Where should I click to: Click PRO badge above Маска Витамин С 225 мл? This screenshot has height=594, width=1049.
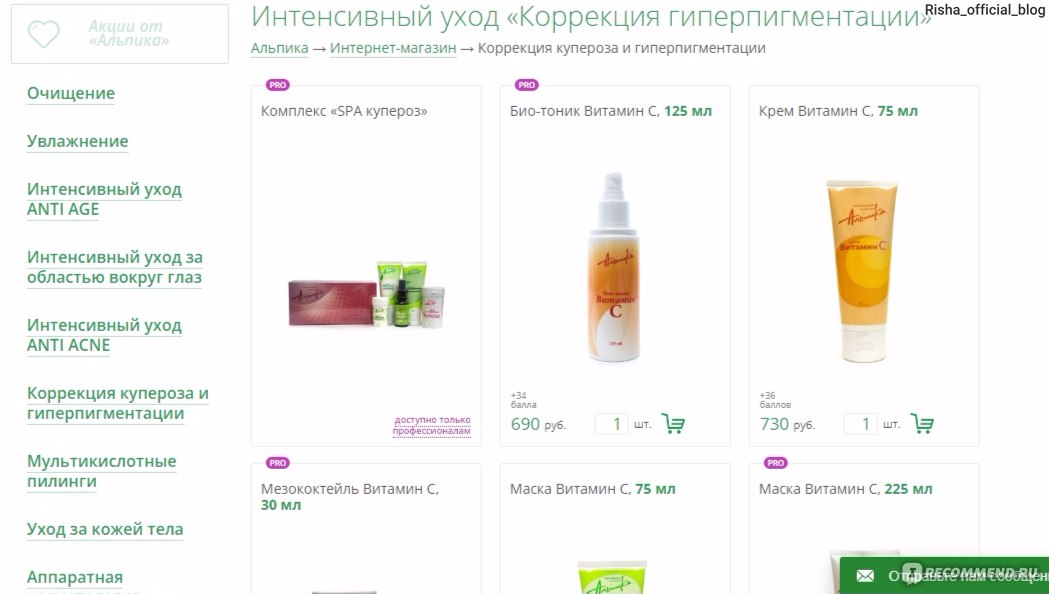tap(775, 463)
